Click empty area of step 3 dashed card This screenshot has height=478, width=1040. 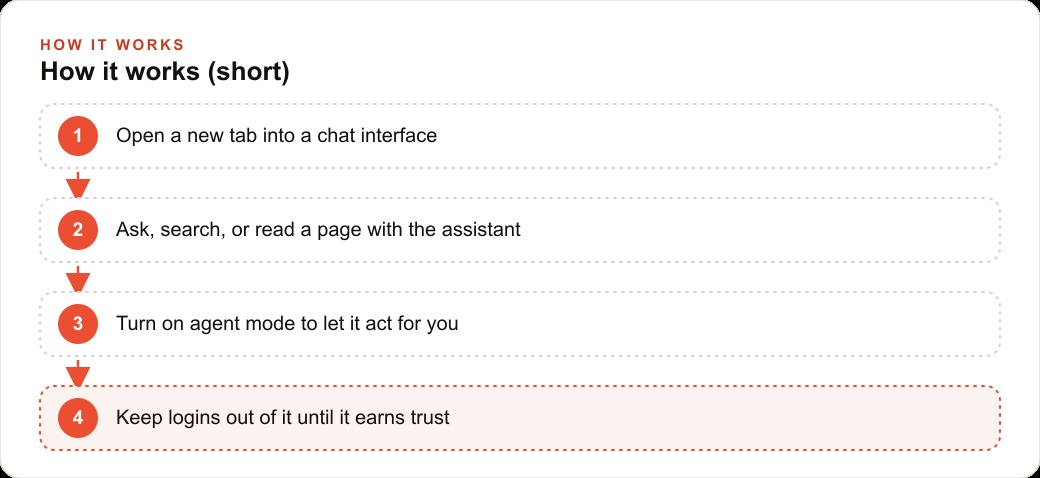(730, 324)
